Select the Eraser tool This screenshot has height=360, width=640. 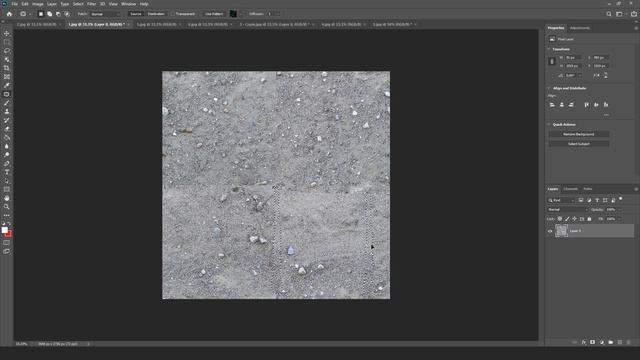point(7,129)
